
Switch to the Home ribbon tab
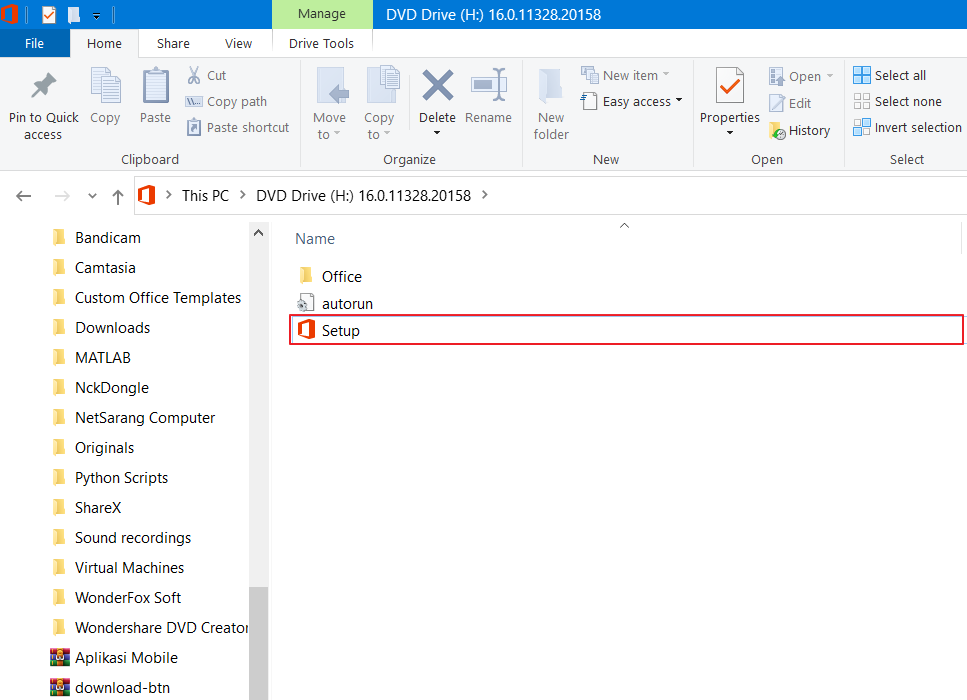click(x=104, y=43)
